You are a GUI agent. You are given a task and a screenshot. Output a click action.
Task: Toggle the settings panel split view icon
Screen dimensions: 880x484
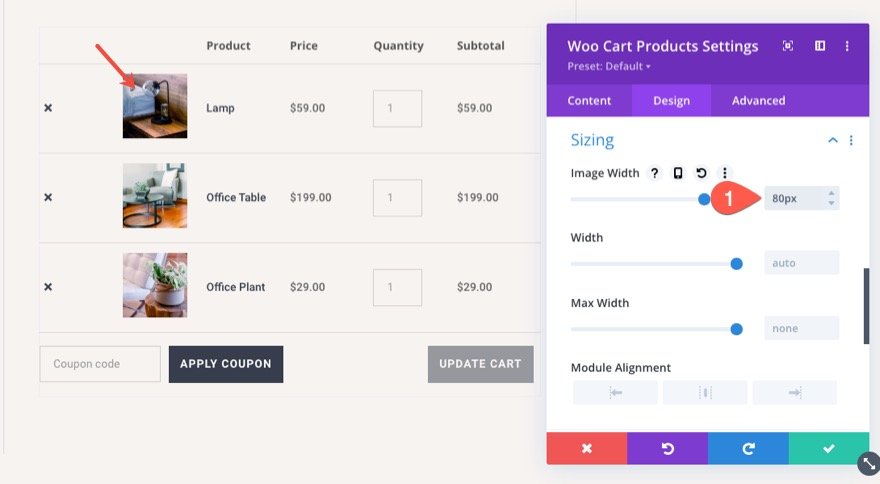click(820, 46)
